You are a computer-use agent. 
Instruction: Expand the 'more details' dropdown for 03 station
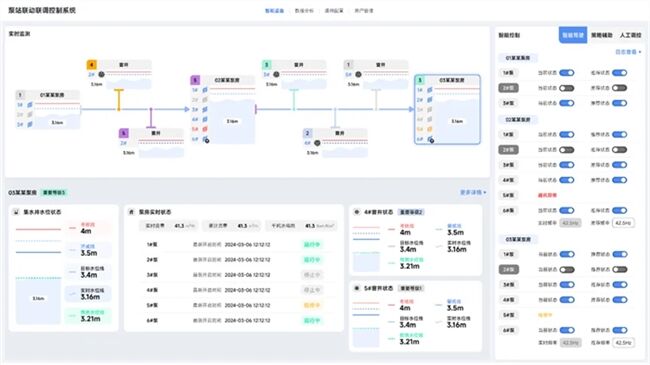coord(473,192)
